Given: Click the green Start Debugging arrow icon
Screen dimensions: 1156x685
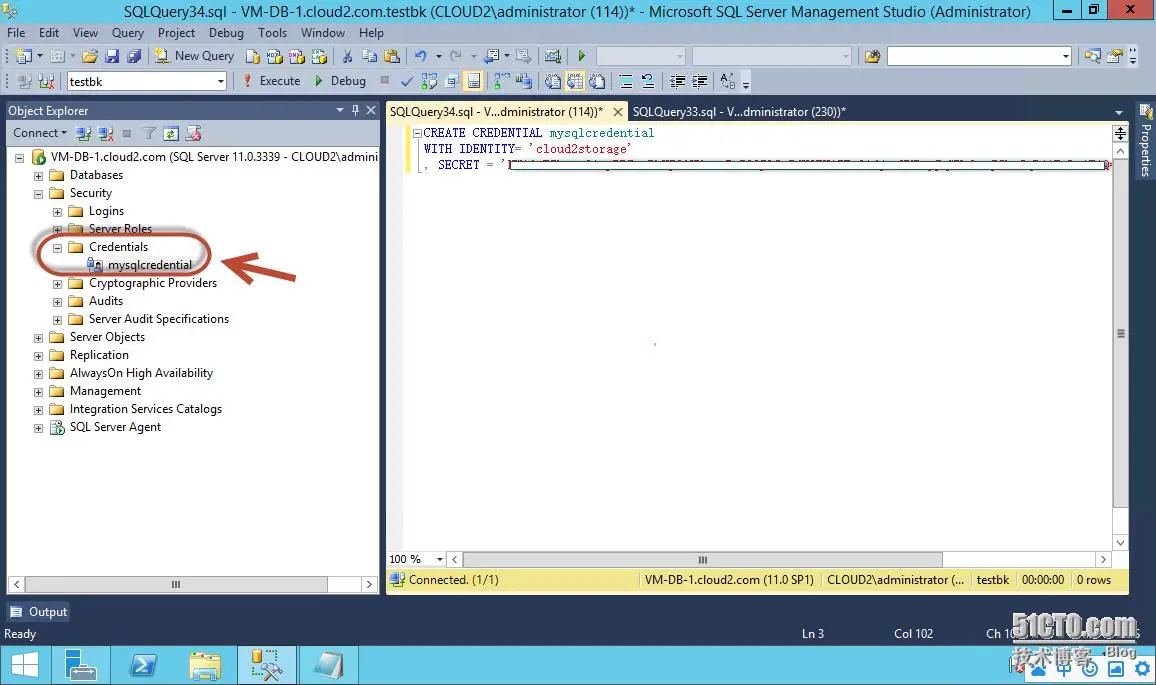Looking at the screenshot, I should pyautogui.click(x=582, y=56).
